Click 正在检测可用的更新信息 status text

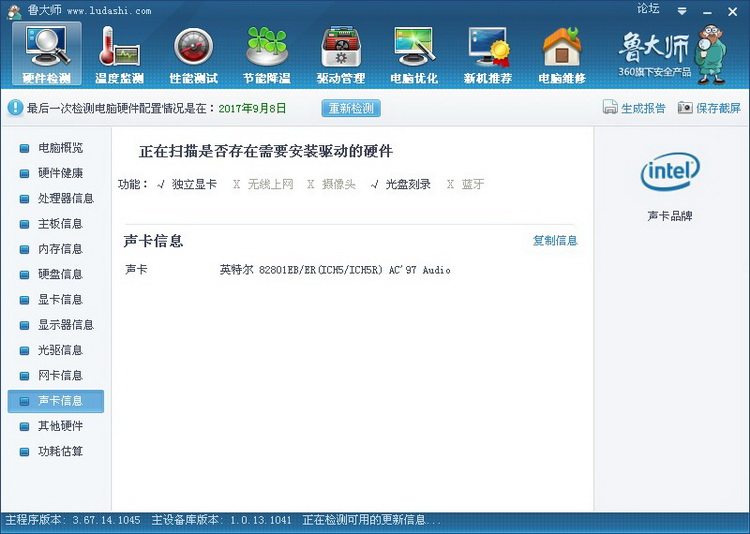(x=371, y=520)
